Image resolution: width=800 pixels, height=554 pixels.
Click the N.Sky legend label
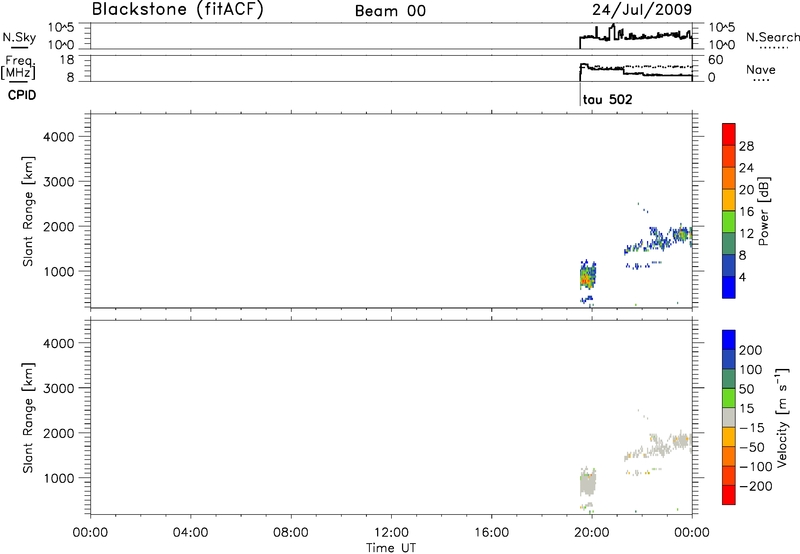[19, 38]
